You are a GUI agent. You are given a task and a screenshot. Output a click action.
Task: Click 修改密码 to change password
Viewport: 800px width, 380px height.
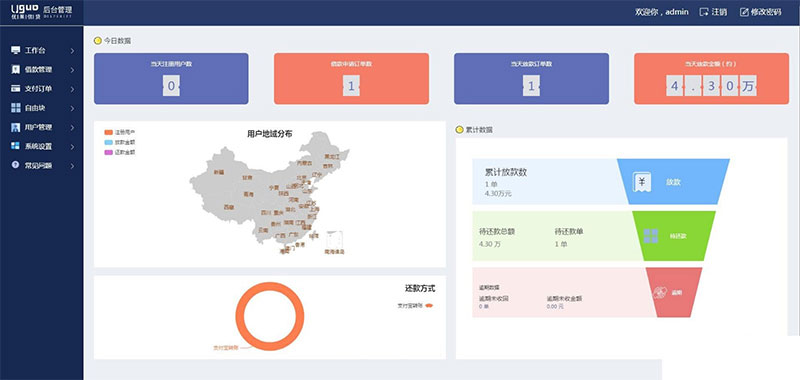pyautogui.click(x=761, y=12)
